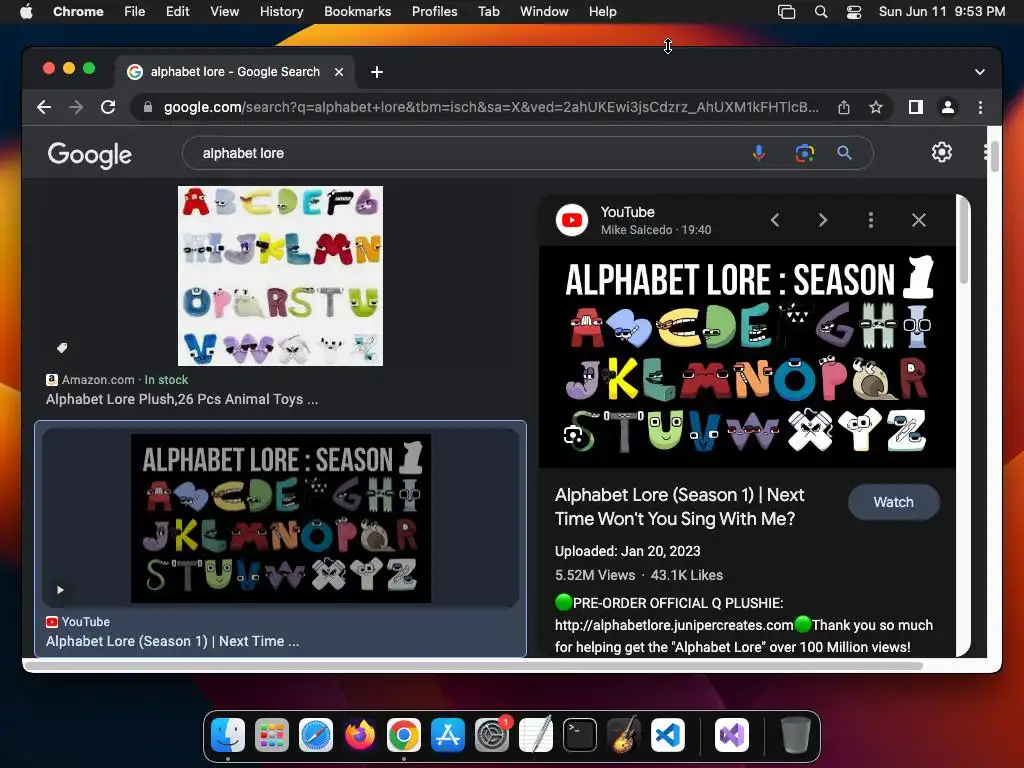This screenshot has width=1024, height=768.
Task: Show previous image in preview panel
Action: [775, 220]
